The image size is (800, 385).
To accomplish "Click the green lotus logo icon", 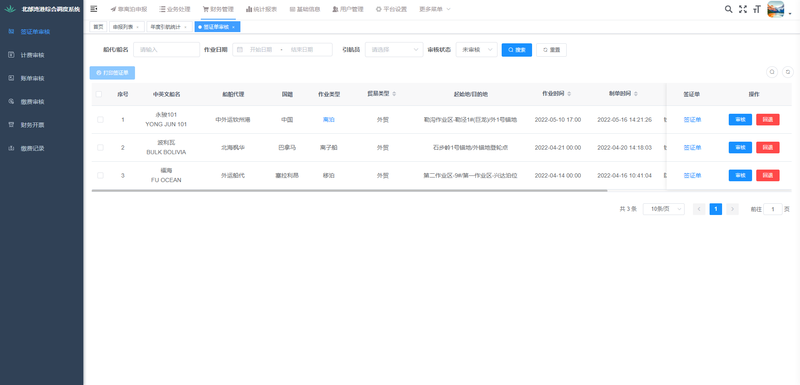I will click(x=11, y=9).
